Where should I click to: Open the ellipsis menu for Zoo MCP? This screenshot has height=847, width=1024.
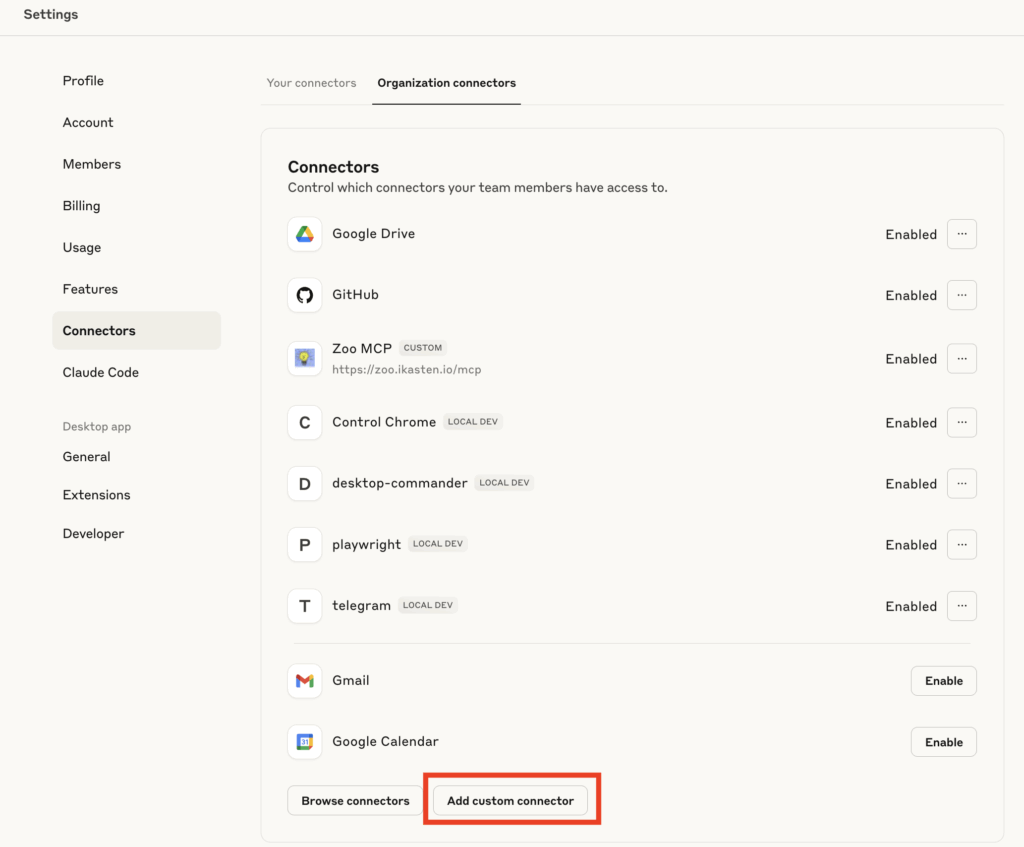click(x=961, y=358)
